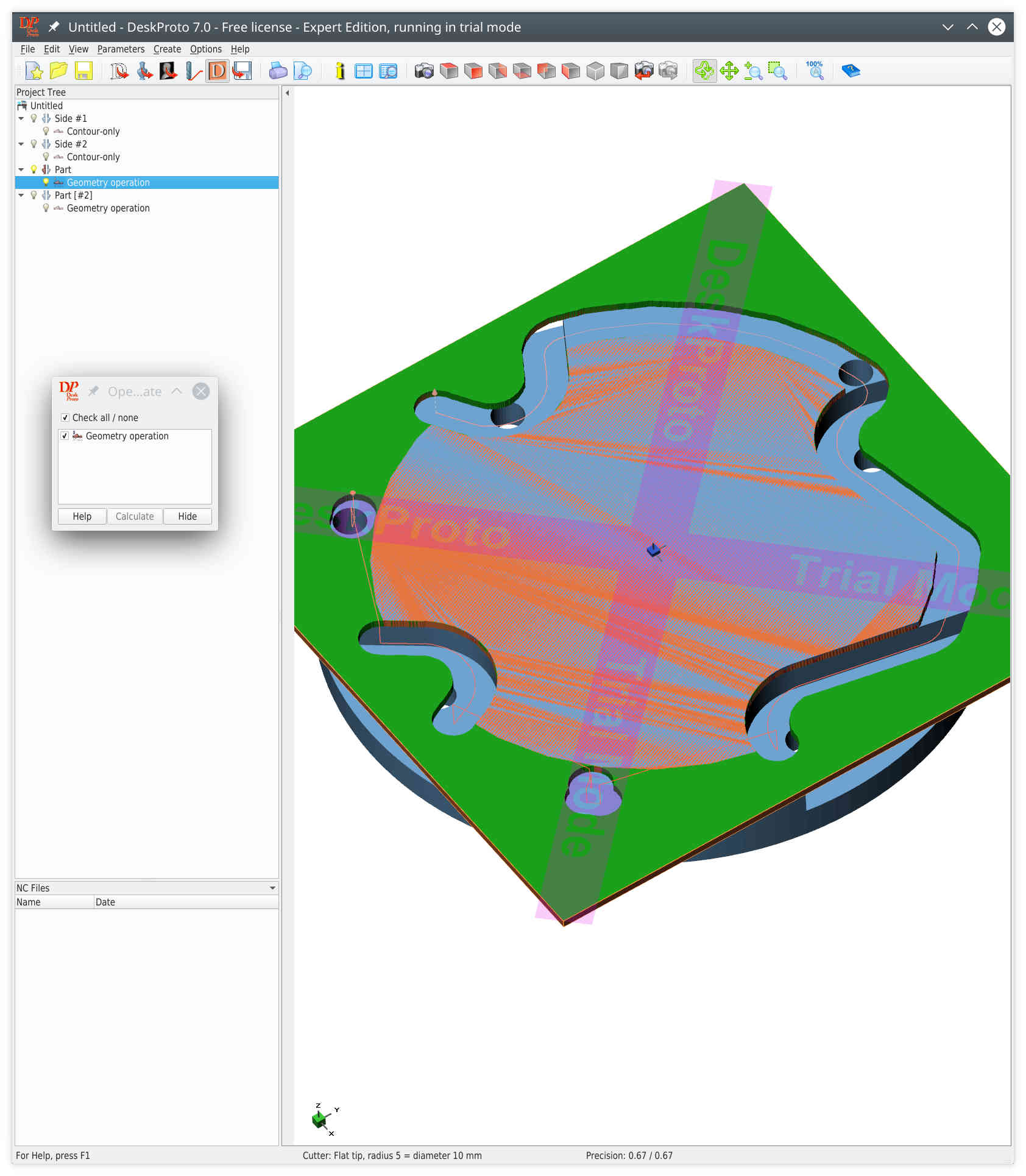The height and width of the screenshot is (1176, 1026).
Task: Show geometry information with the yellow i icon
Action: tap(340, 71)
